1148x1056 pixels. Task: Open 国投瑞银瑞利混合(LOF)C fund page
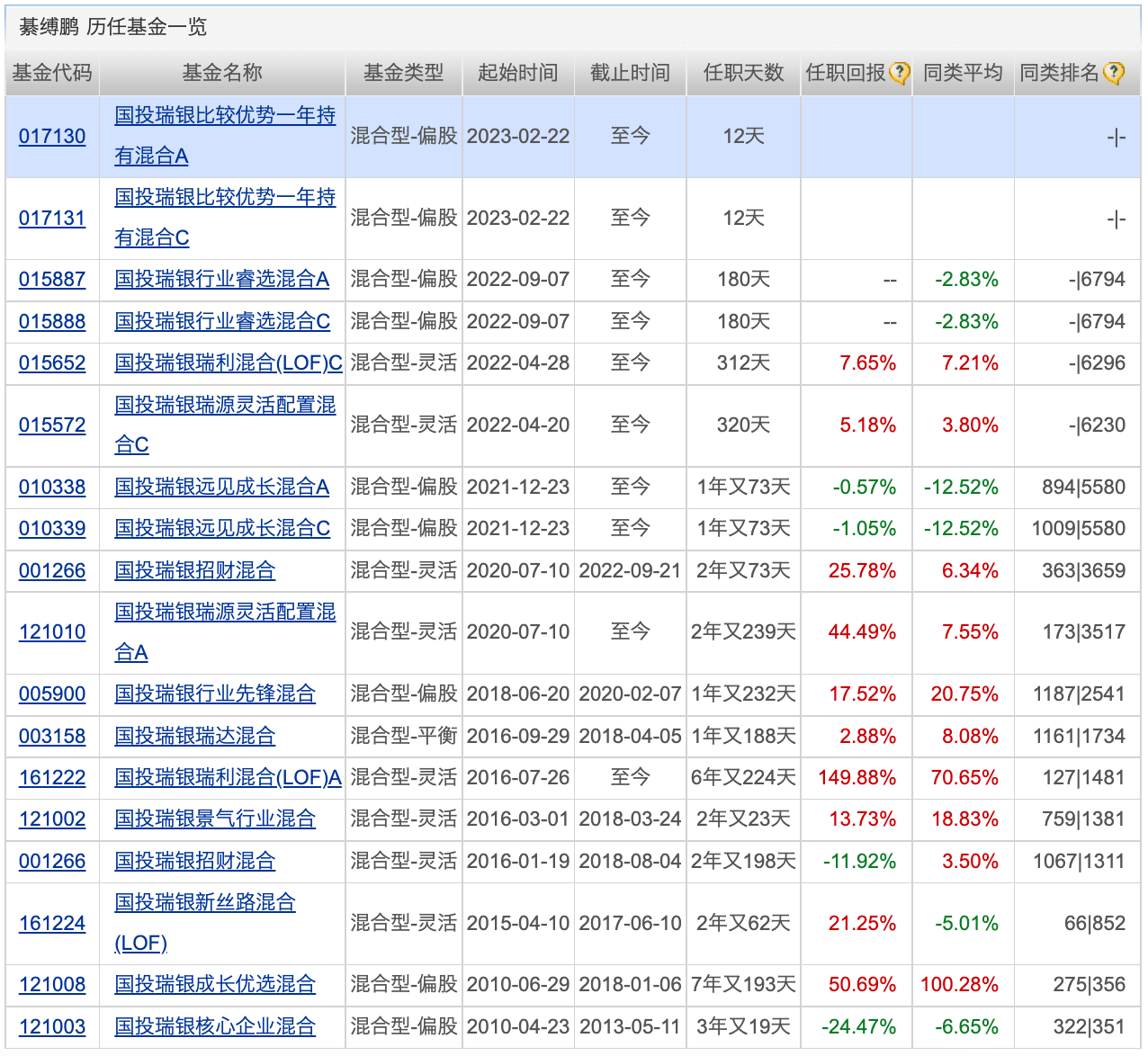pyautogui.click(x=229, y=363)
